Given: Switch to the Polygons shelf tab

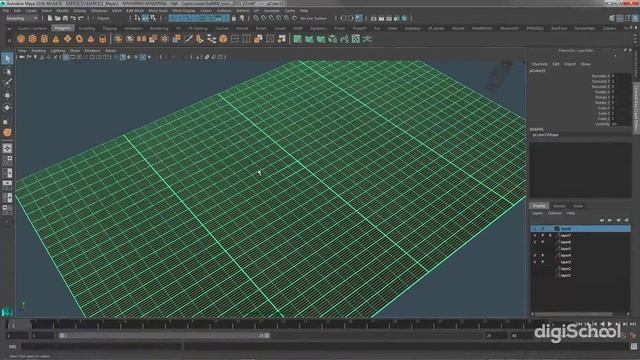Looking at the screenshot, I should [x=63, y=28].
